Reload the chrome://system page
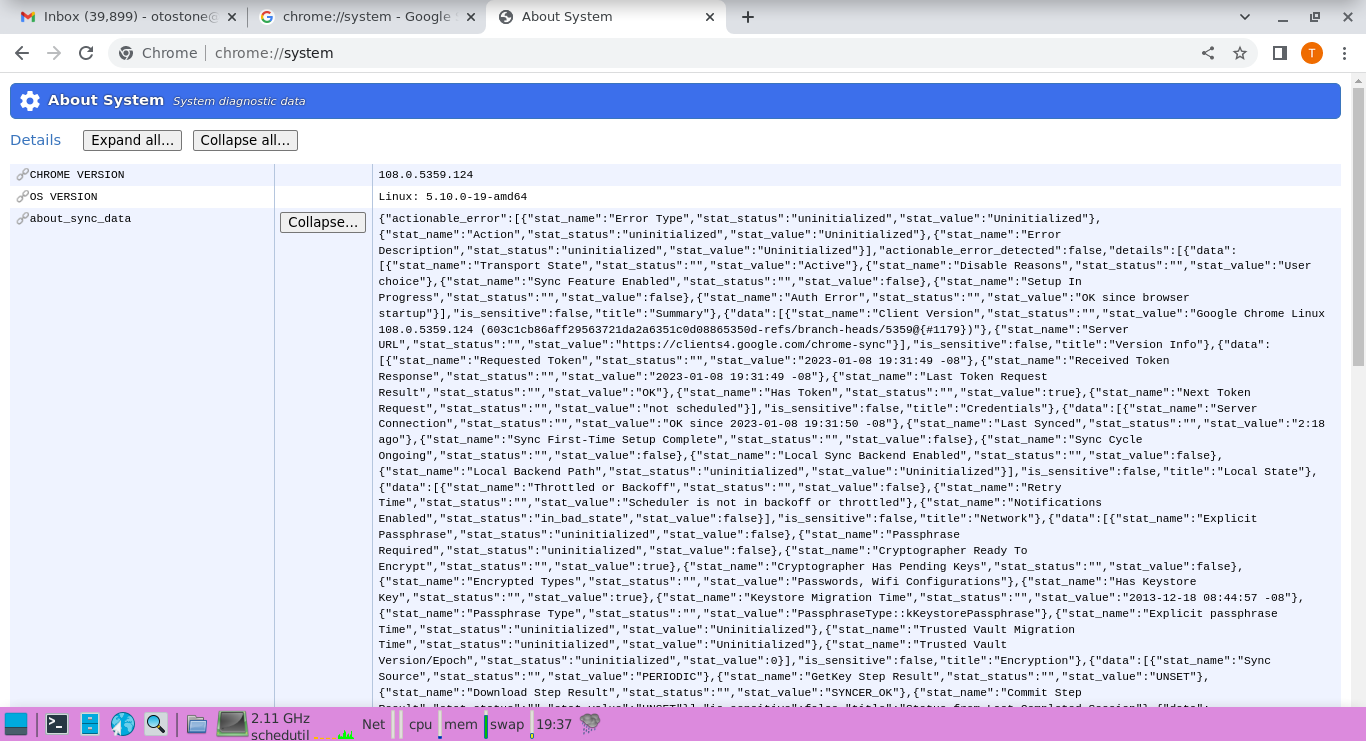This screenshot has height=741, width=1366. pos(86,53)
